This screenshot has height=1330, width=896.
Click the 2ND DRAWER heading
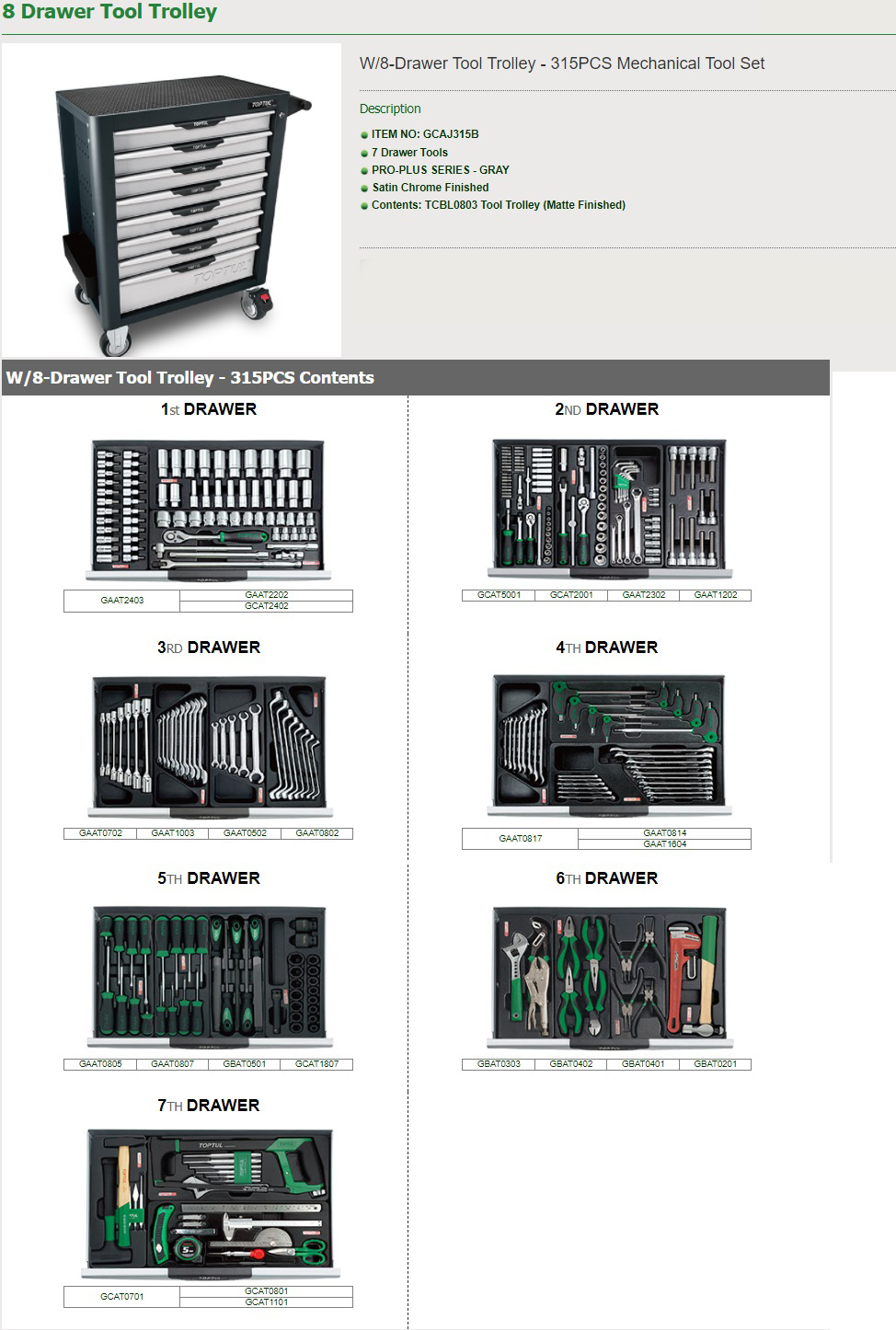pos(606,409)
